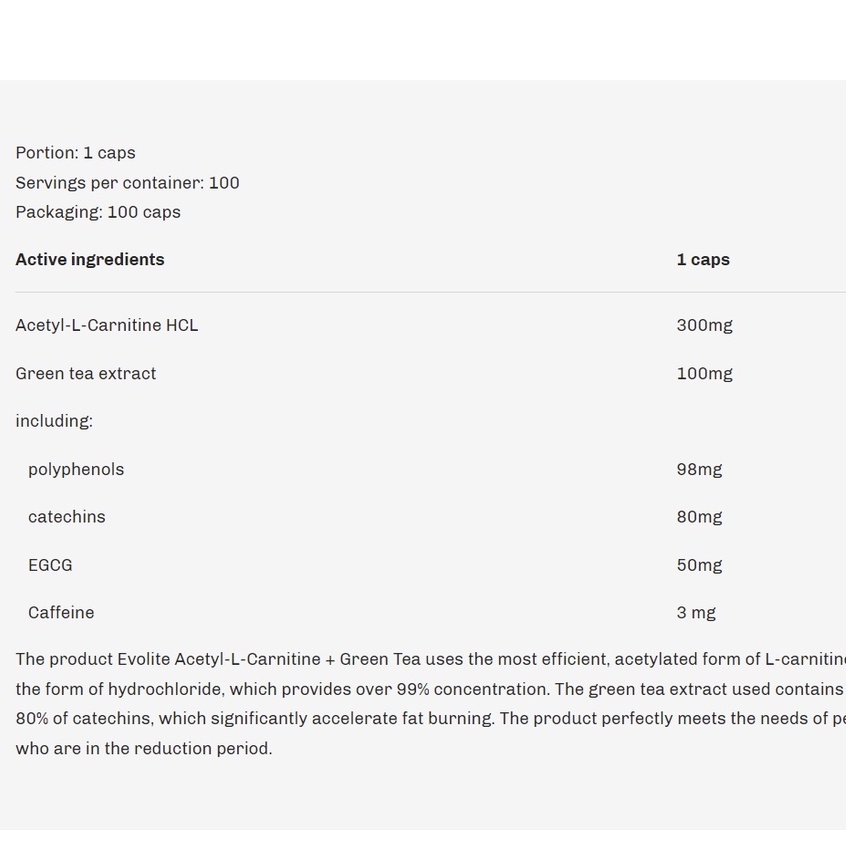Screen dimensions: 846x846
Task: Click the 'Portion: 1 caps' line
Action: point(75,153)
